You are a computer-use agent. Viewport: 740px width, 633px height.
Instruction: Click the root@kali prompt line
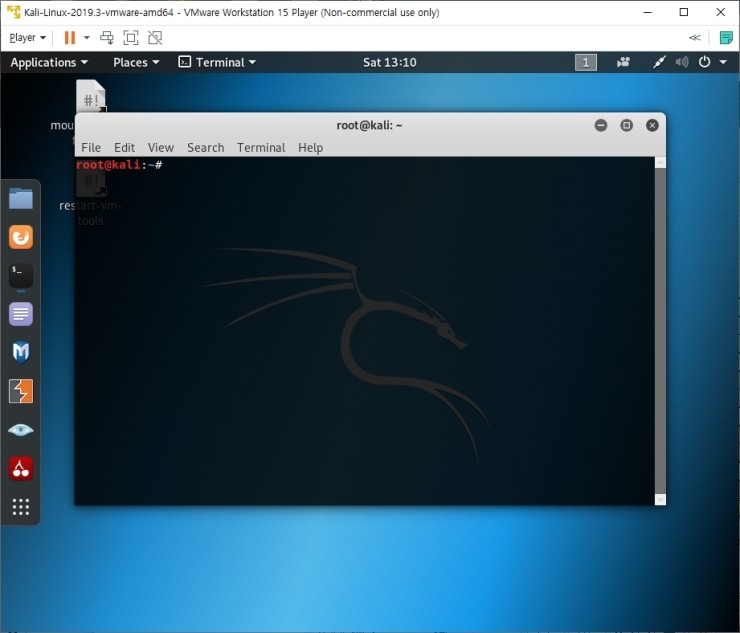119,165
